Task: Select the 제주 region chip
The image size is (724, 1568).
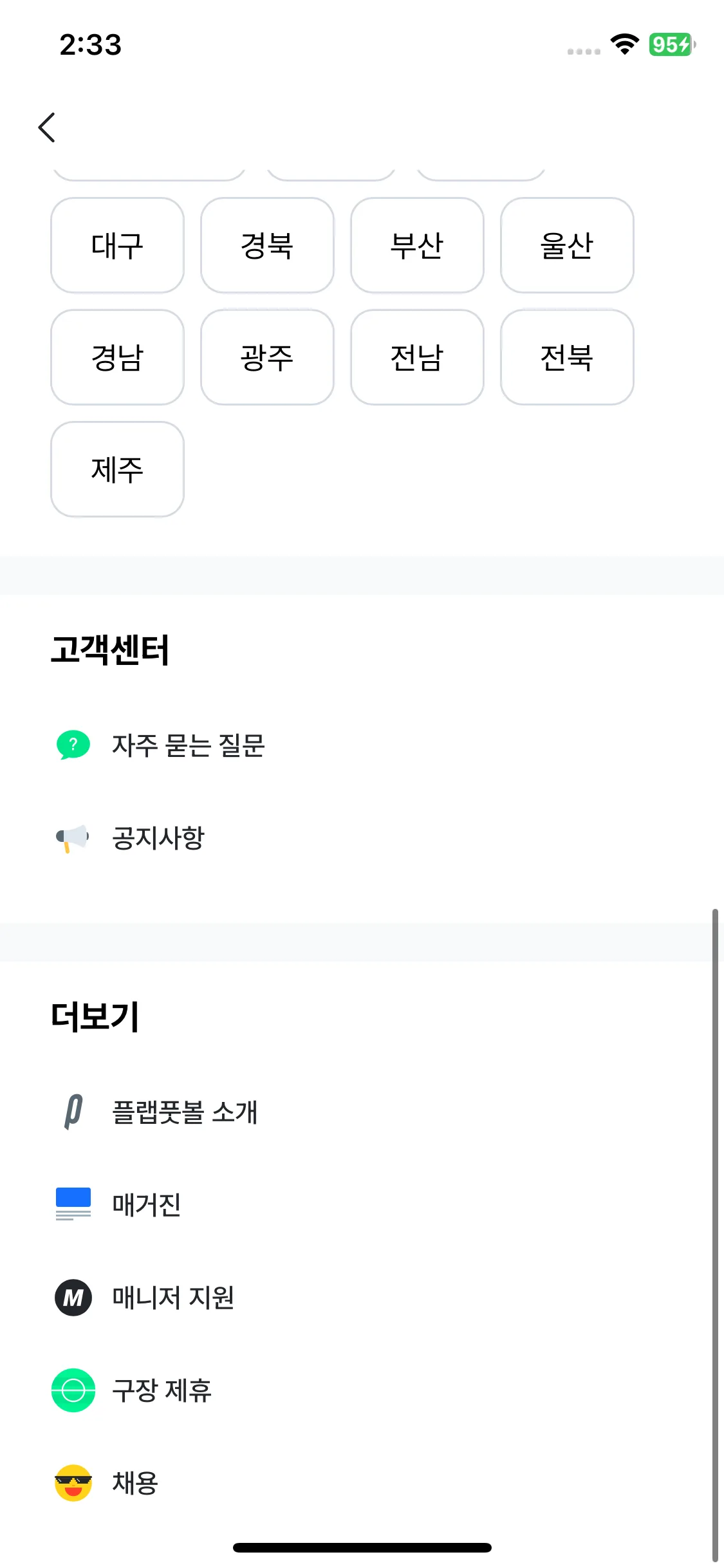Action: 117,469
